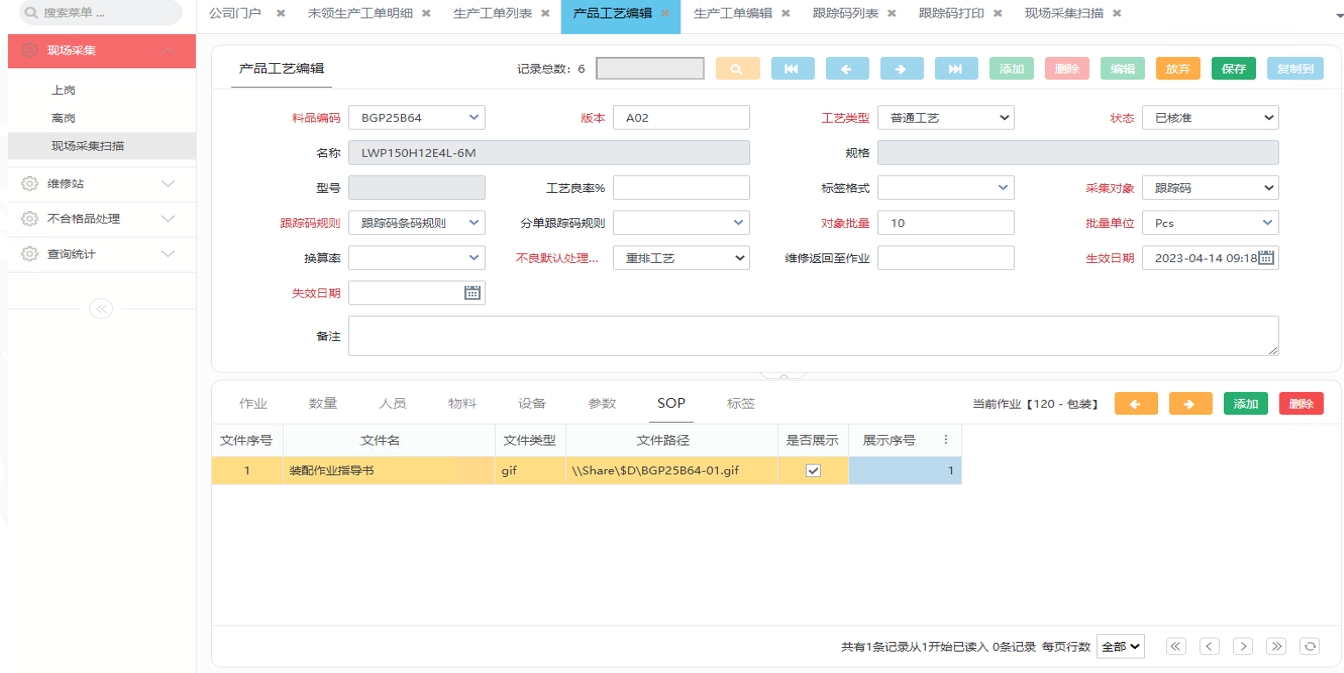This screenshot has height=673, width=1344.
Task: Go to the next record arrow
Action: [x=901, y=69]
